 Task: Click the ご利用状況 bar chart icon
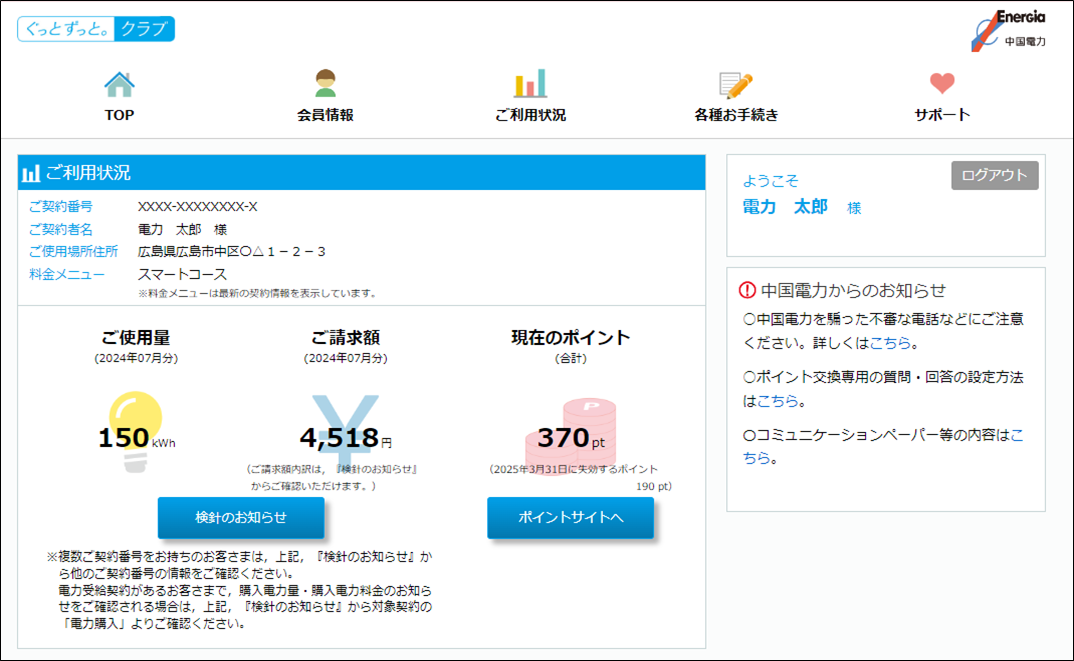530,84
